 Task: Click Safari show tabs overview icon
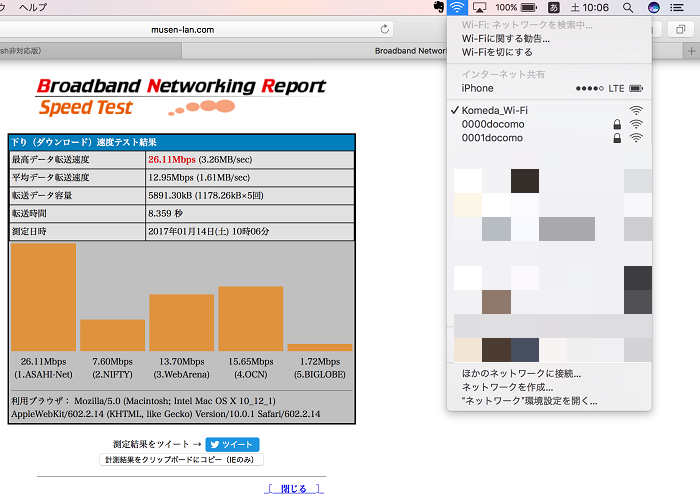[x=680, y=29]
